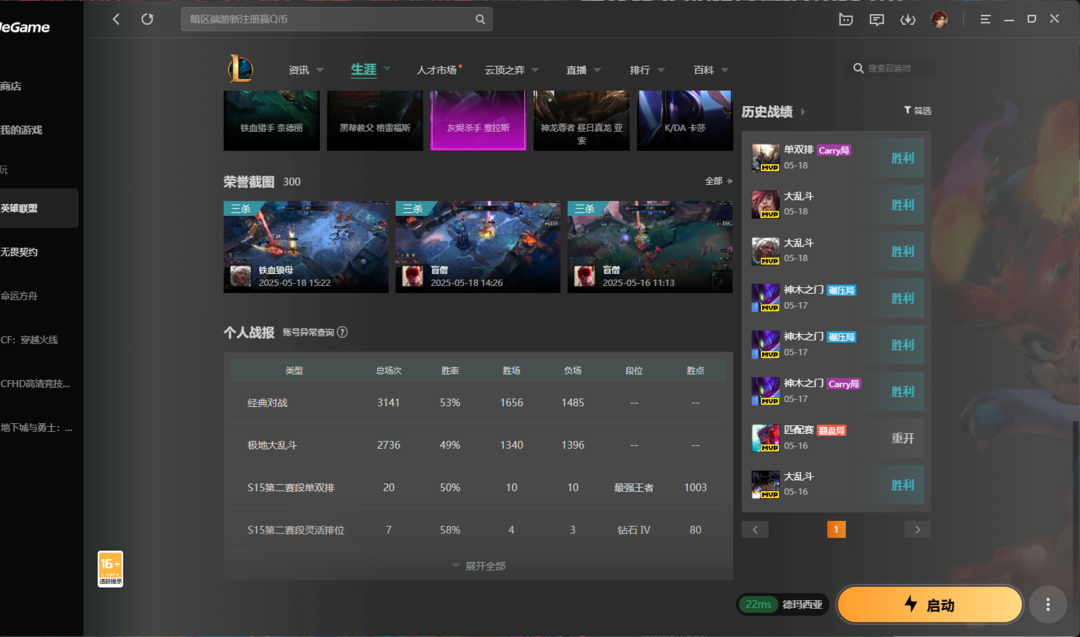Click the 经典对战 row label
1080x637 pixels.
267,403
